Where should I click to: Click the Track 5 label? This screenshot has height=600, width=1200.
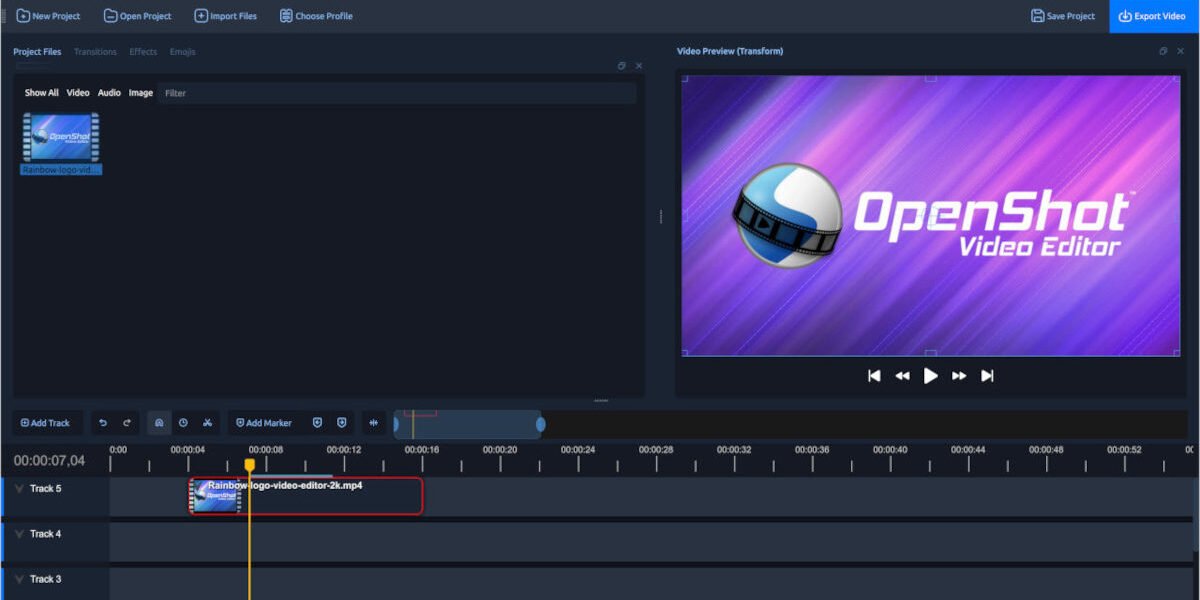[46, 488]
